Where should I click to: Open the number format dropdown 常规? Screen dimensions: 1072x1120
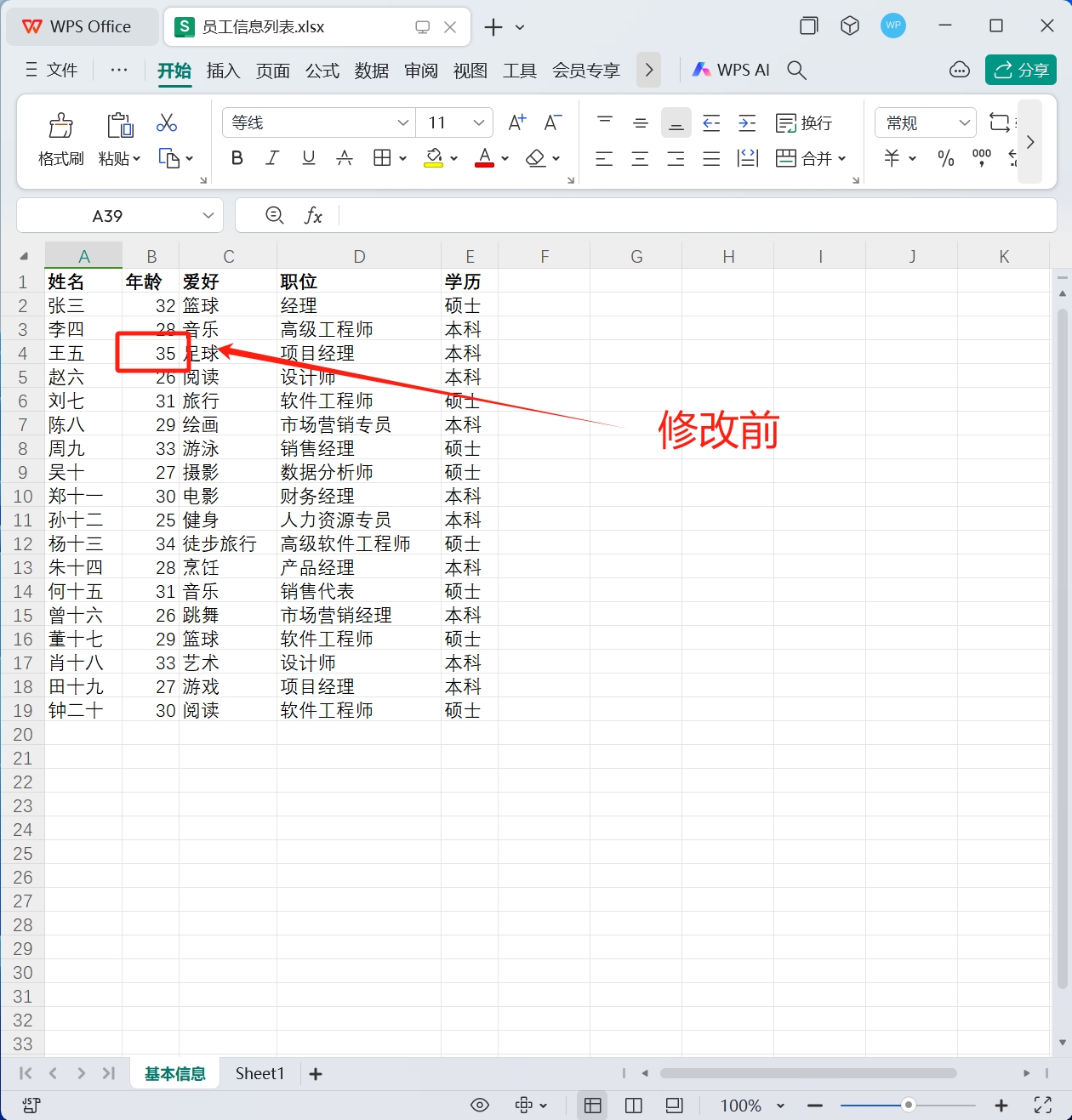pos(925,122)
